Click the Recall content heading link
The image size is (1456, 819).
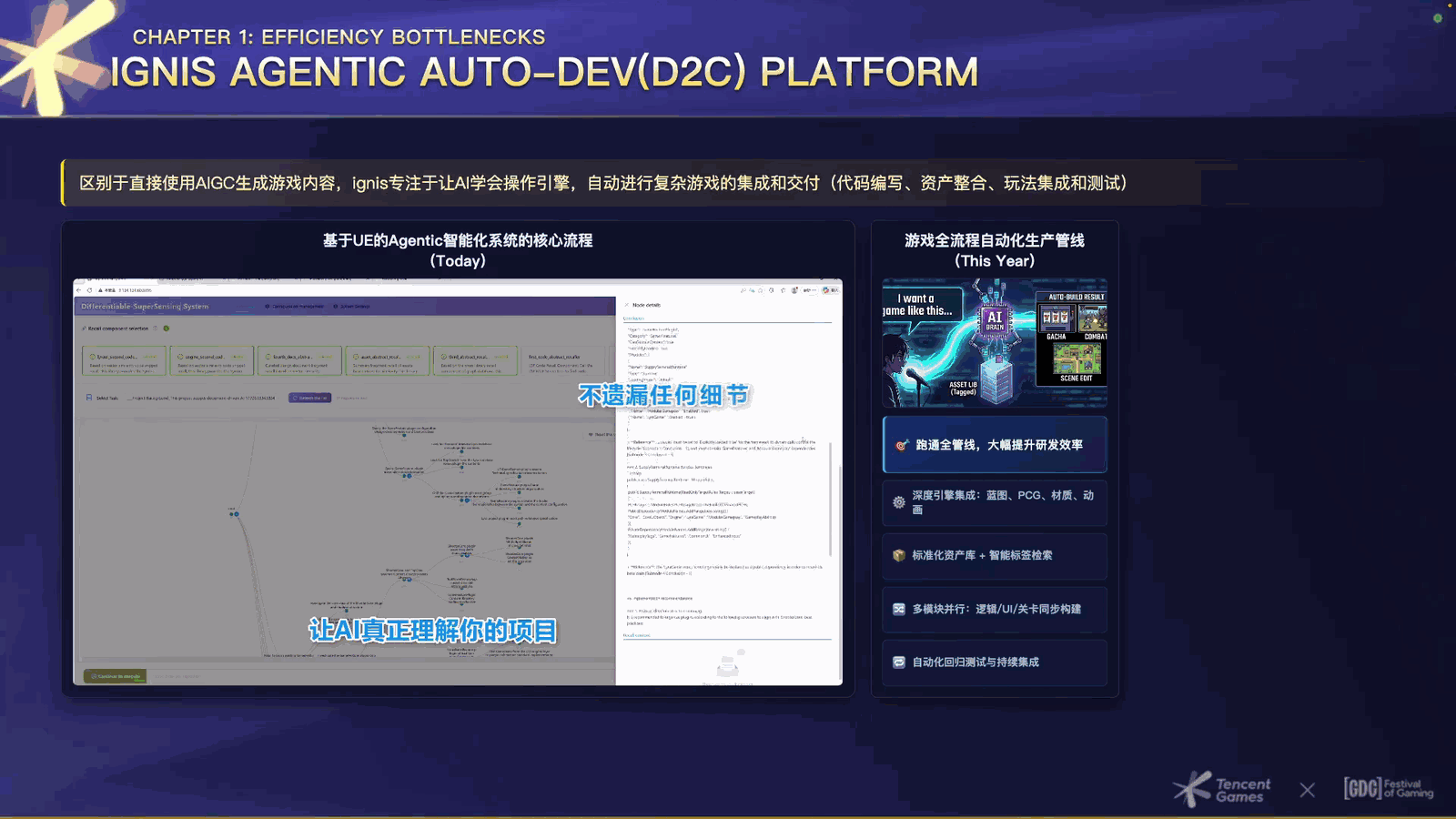(x=636, y=635)
